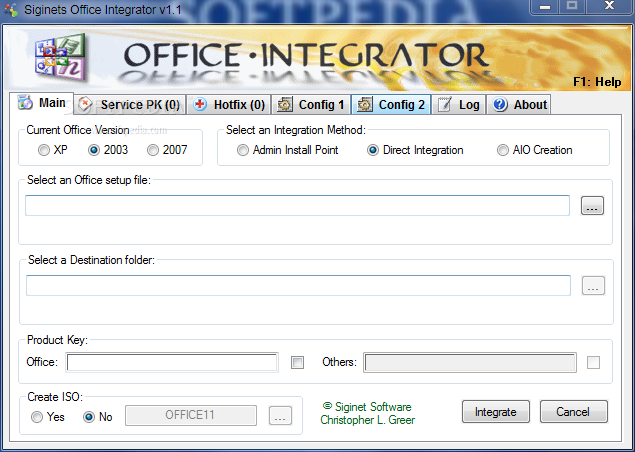This screenshot has width=635, height=452.
Task: Click the Christopher L. Greer text
Action: click(367, 420)
